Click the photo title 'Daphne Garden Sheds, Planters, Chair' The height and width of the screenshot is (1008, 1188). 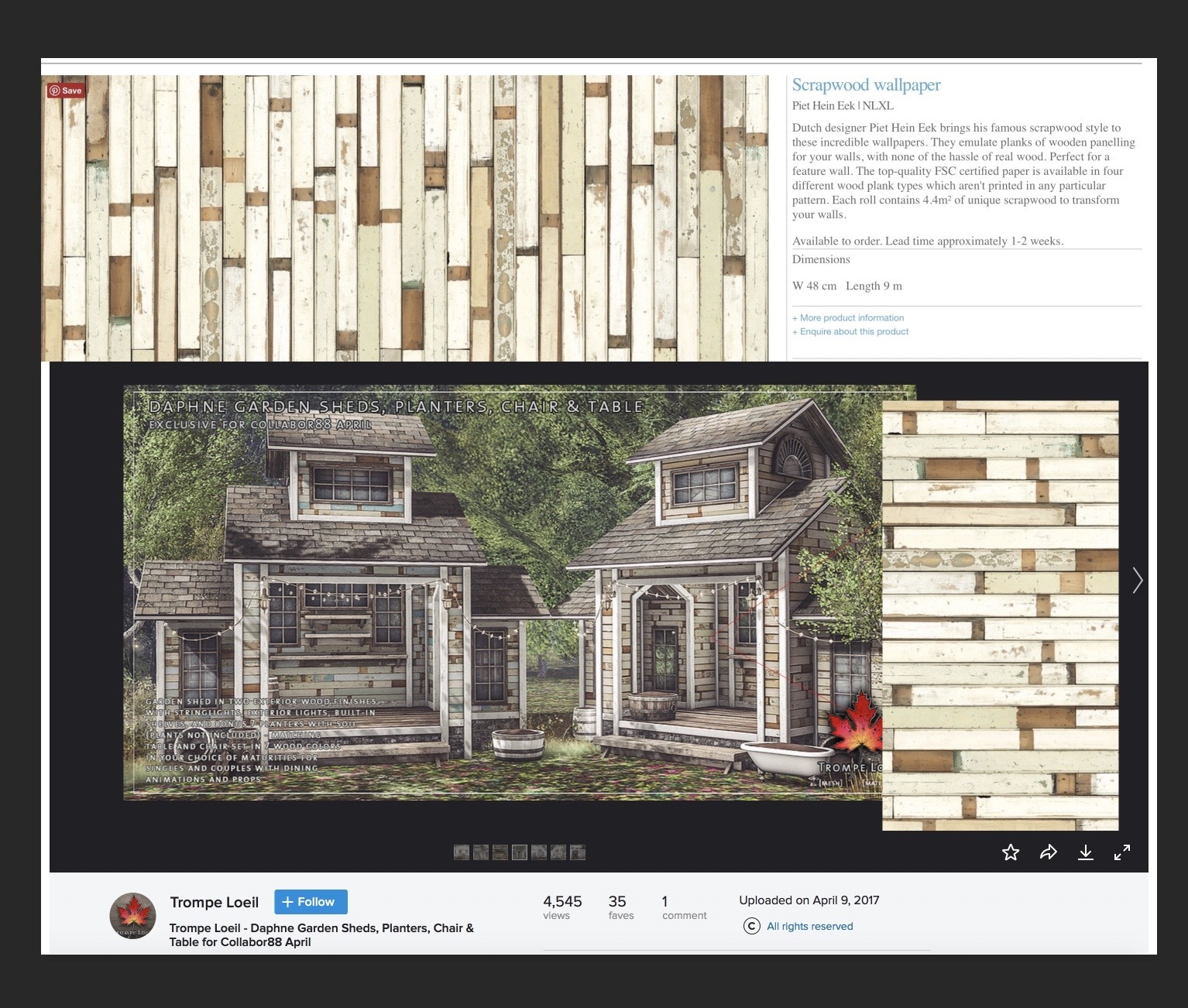pos(321,934)
